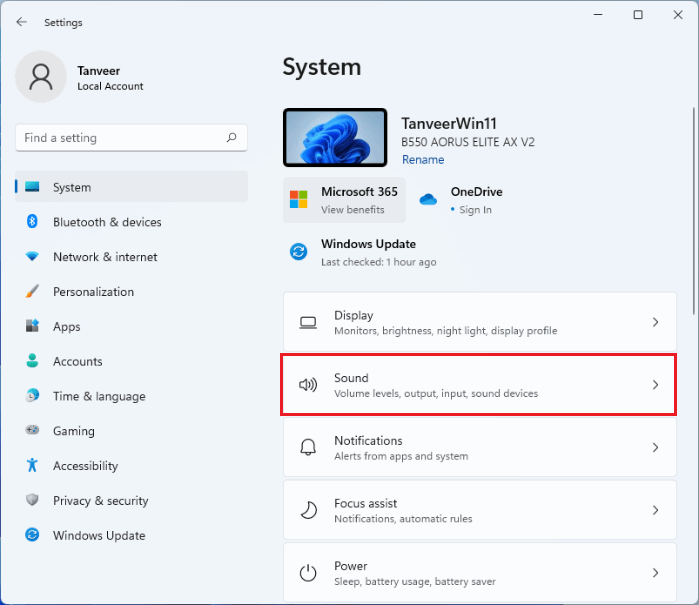This screenshot has height=605, width=699.
Task: Click the Accessibility figure icon
Action: pos(32,465)
